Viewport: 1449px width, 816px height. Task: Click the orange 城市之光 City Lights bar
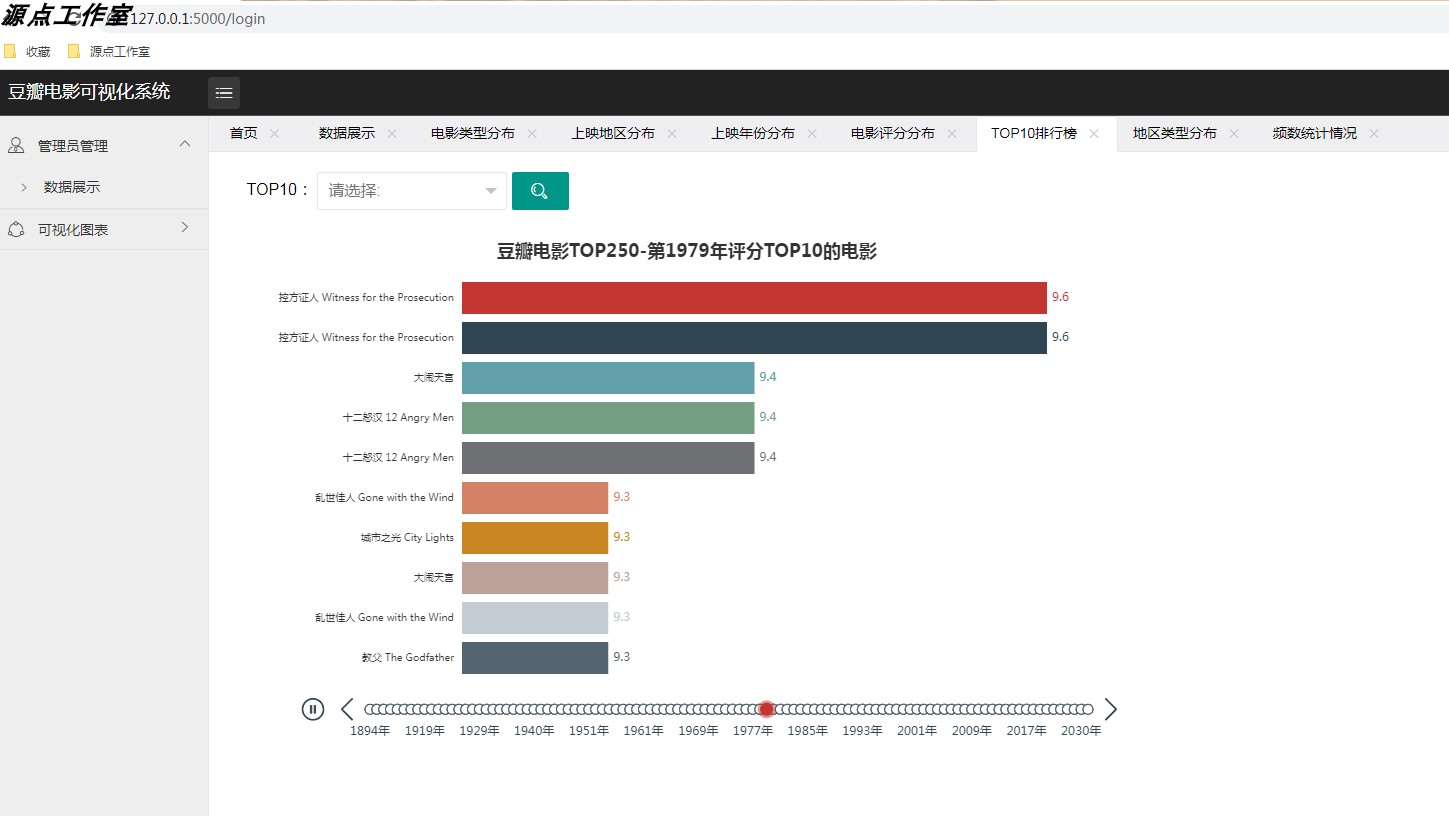point(535,538)
